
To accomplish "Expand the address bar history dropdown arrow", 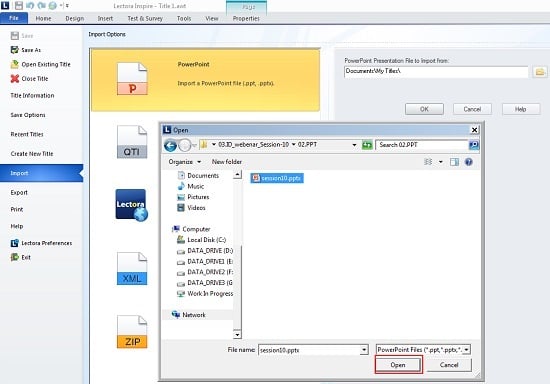I will pyautogui.click(x=354, y=145).
